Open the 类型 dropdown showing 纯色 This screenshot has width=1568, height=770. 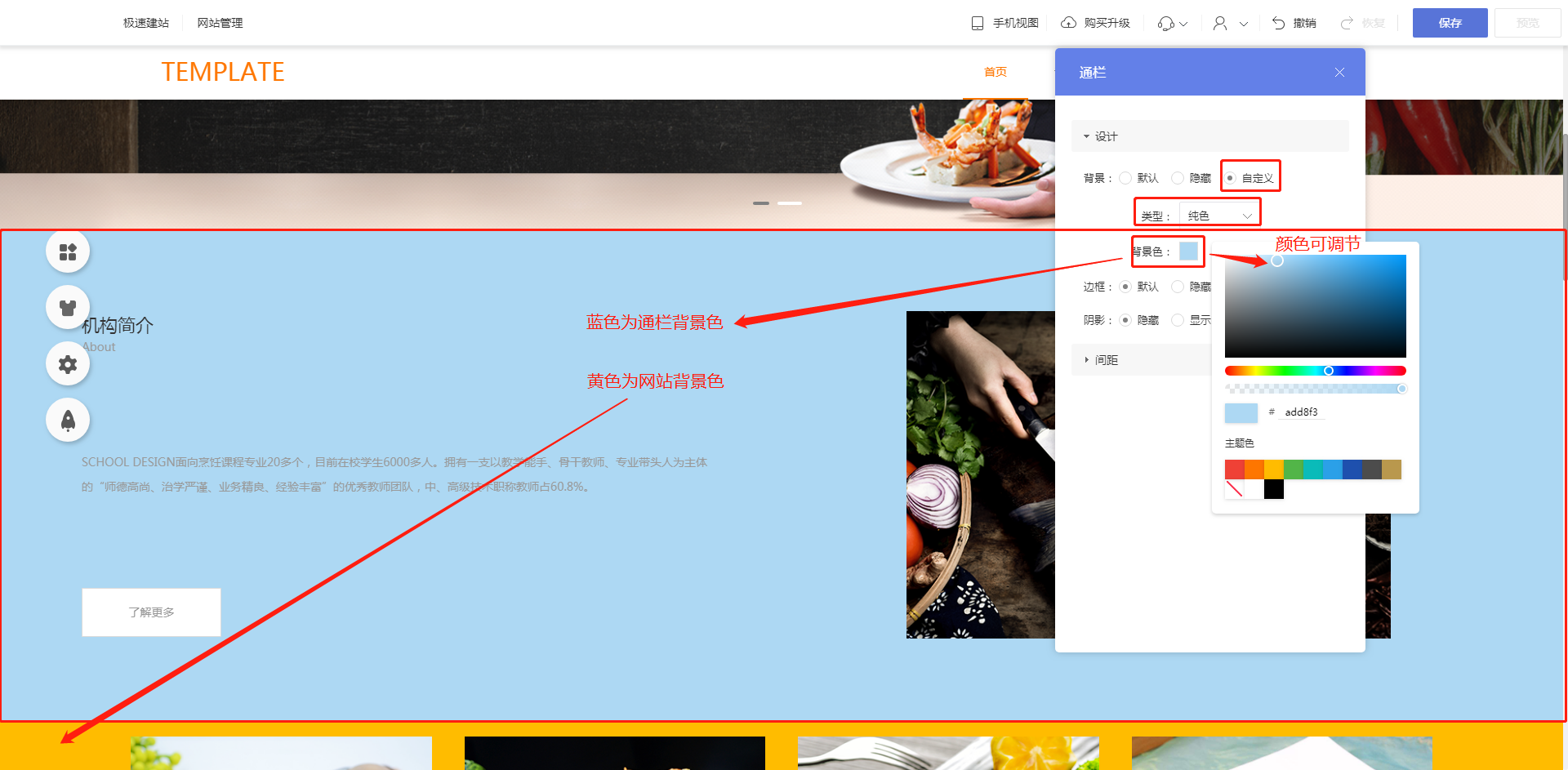pos(1219,216)
